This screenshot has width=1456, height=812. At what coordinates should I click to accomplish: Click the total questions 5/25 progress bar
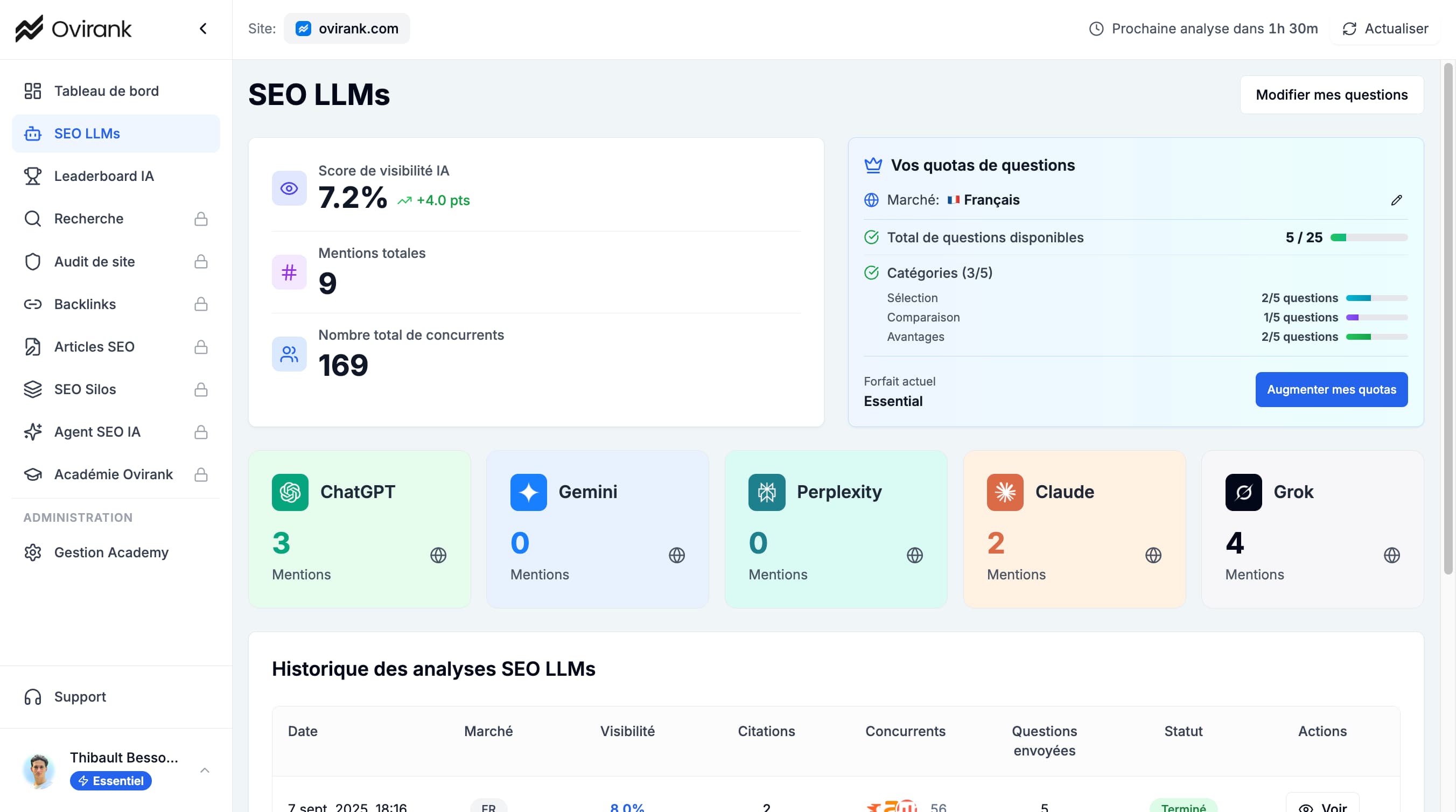pos(1368,237)
